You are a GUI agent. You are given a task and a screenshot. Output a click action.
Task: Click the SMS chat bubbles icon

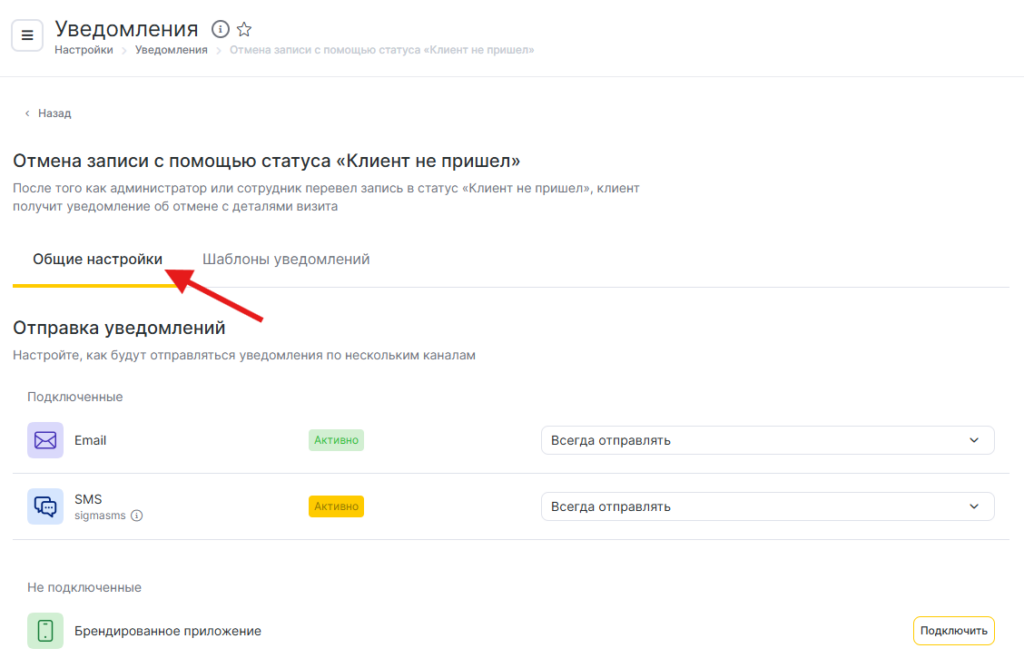pyautogui.click(x=45, y=506)
